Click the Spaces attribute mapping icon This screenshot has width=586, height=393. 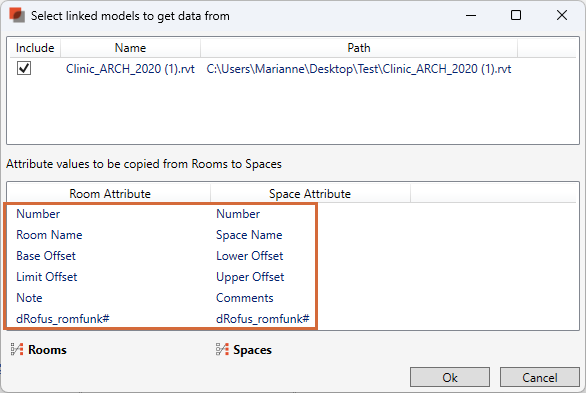click(222, 349)
